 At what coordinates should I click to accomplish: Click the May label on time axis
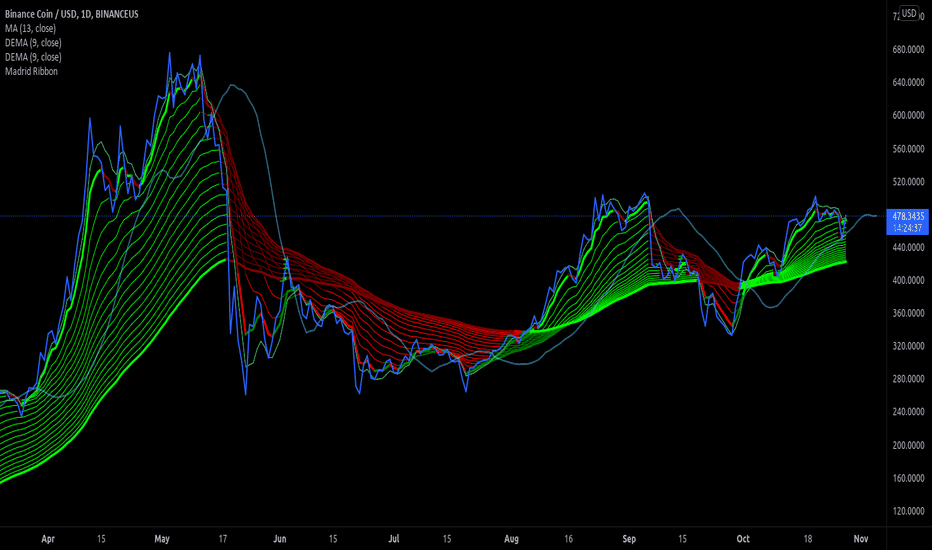pos(162,539)
